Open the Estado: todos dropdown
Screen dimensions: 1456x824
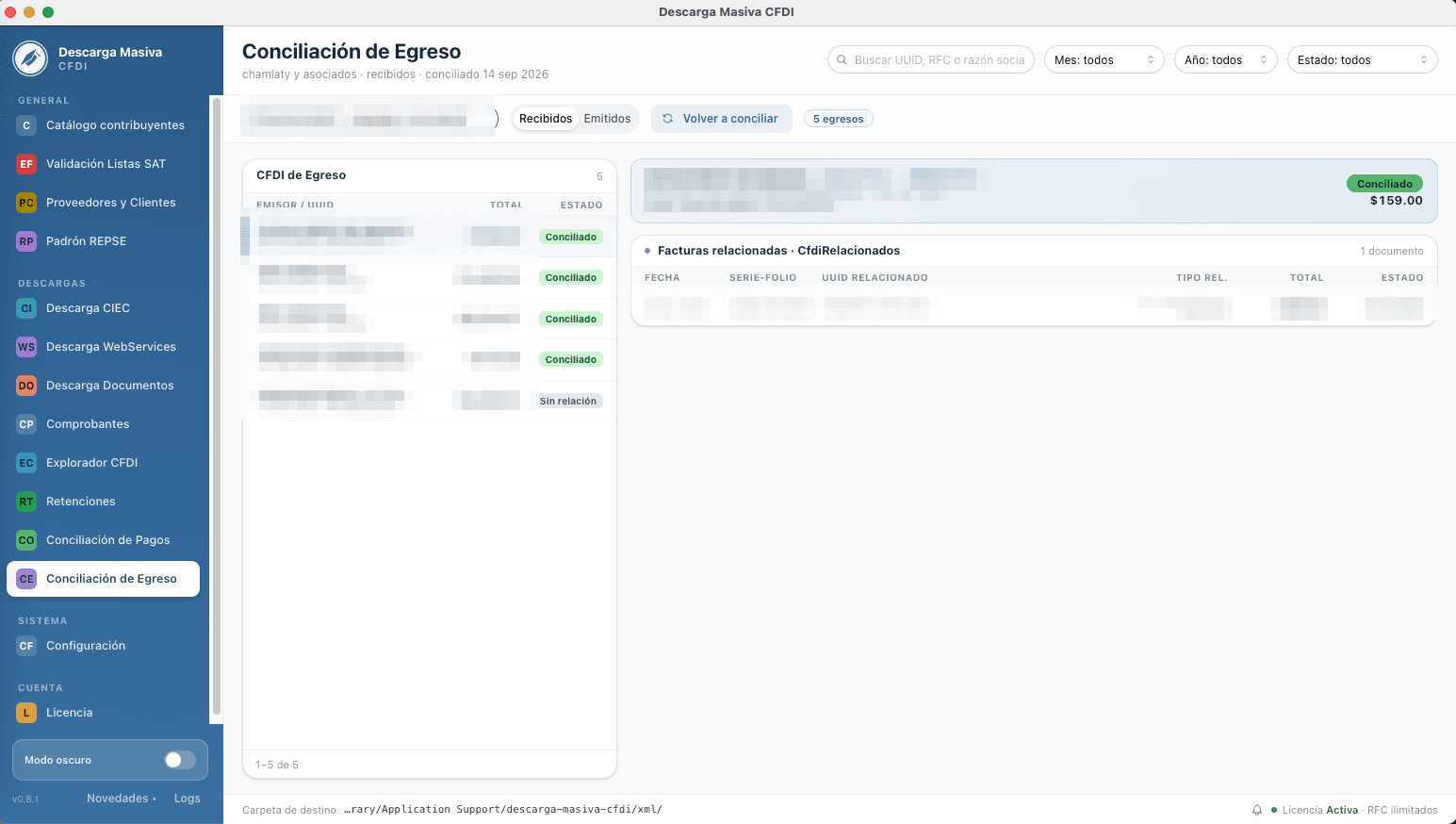tap(1363, 59)
